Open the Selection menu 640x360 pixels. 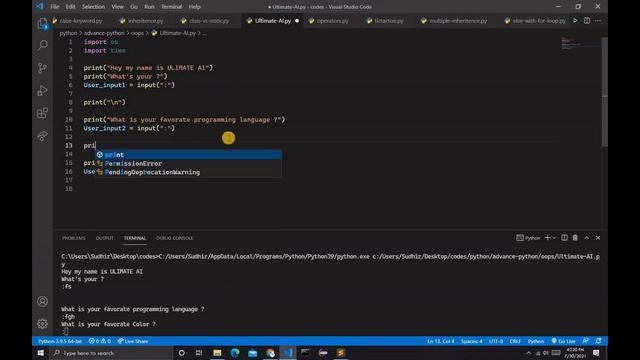[x=93, y=7]
